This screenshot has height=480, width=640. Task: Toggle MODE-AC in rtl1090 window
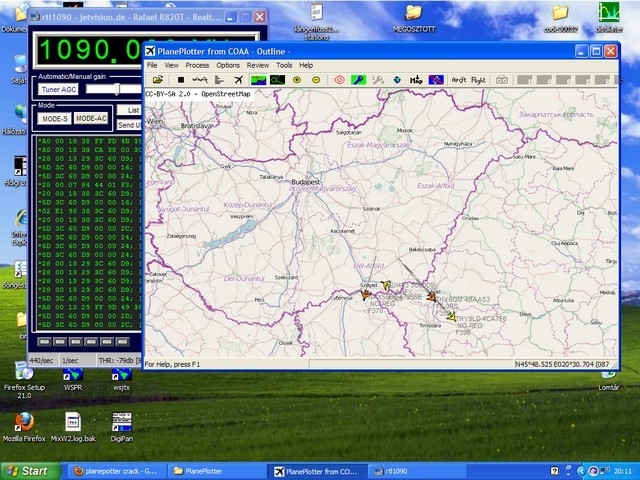pyautogui.click(x=91, y=119)
